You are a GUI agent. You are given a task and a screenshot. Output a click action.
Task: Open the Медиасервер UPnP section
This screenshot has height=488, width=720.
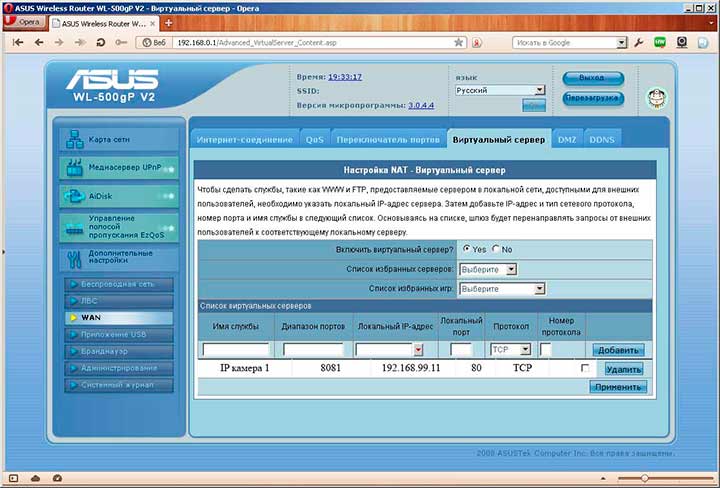(x=118, y=167)
